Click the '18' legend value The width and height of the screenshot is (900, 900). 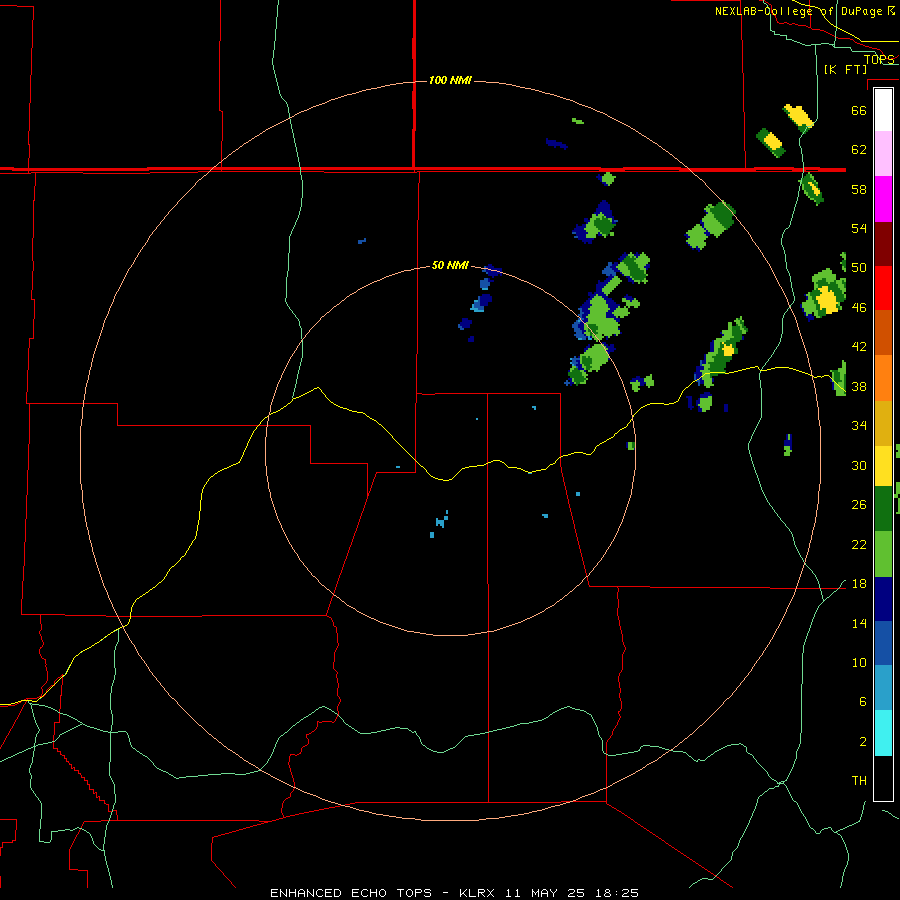coord(859,584)
